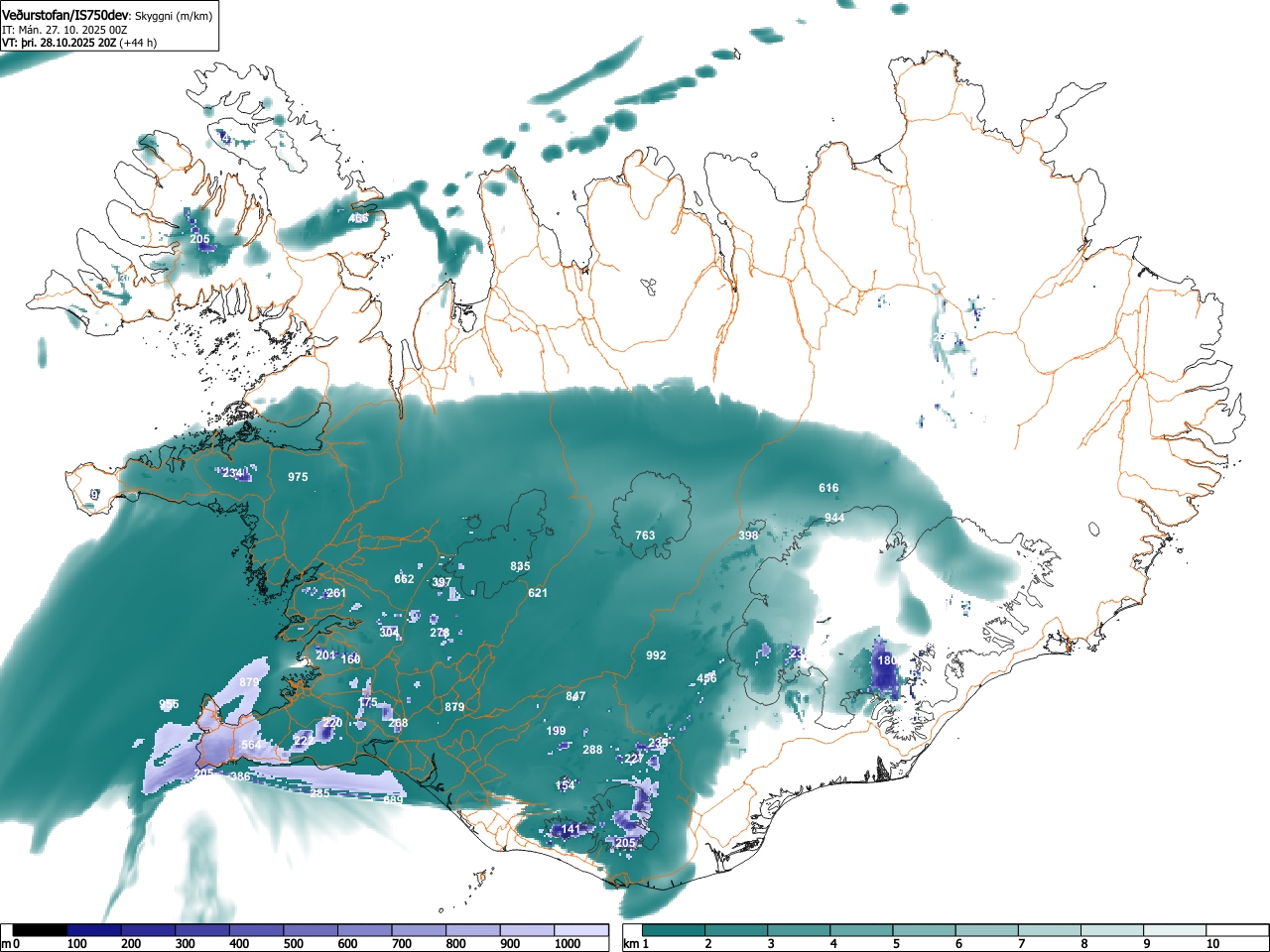Click the 154 visibility number

tap(565, 785)
